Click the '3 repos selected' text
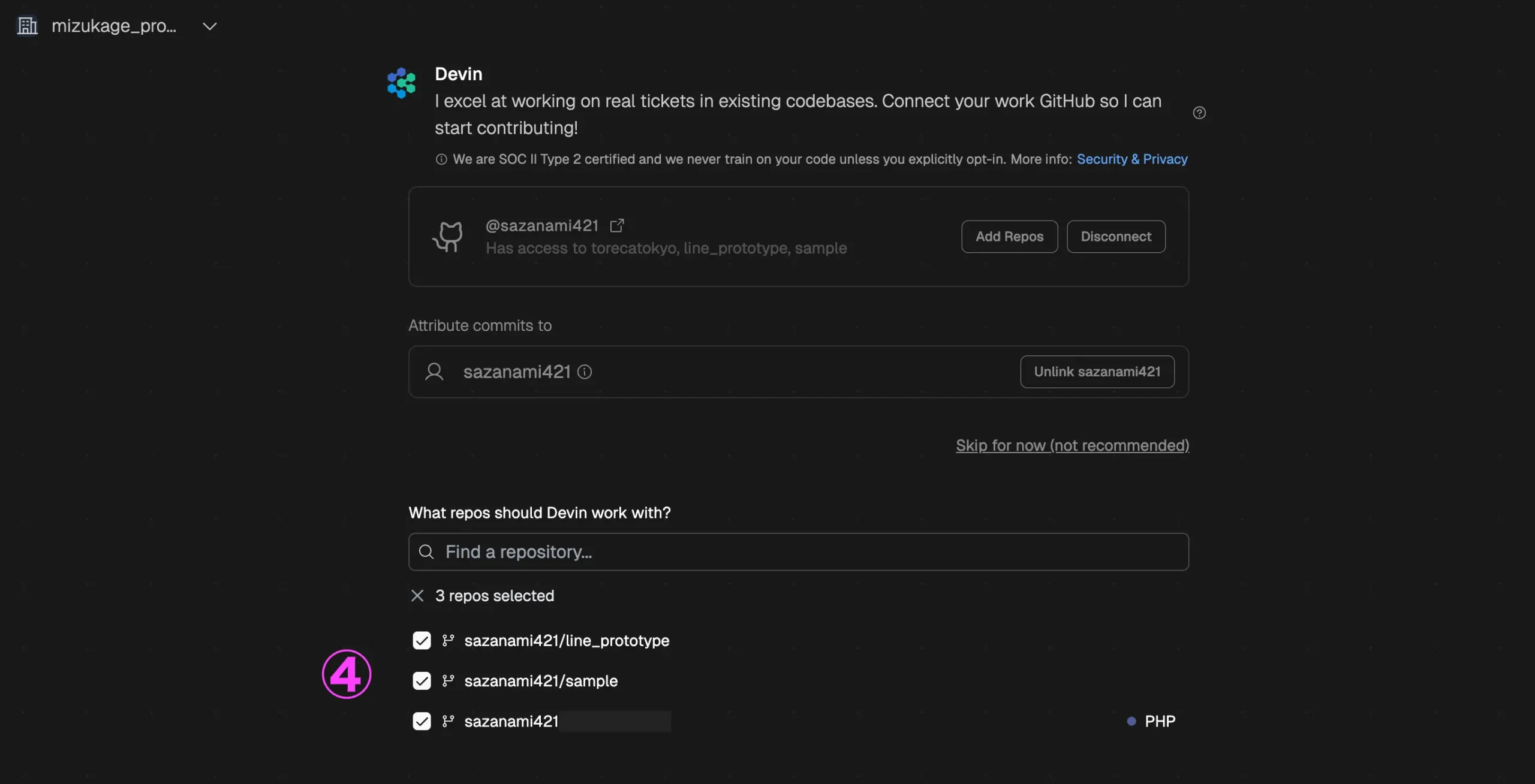Viewport: 1535px width, 784px height. [x=495, y=596]
